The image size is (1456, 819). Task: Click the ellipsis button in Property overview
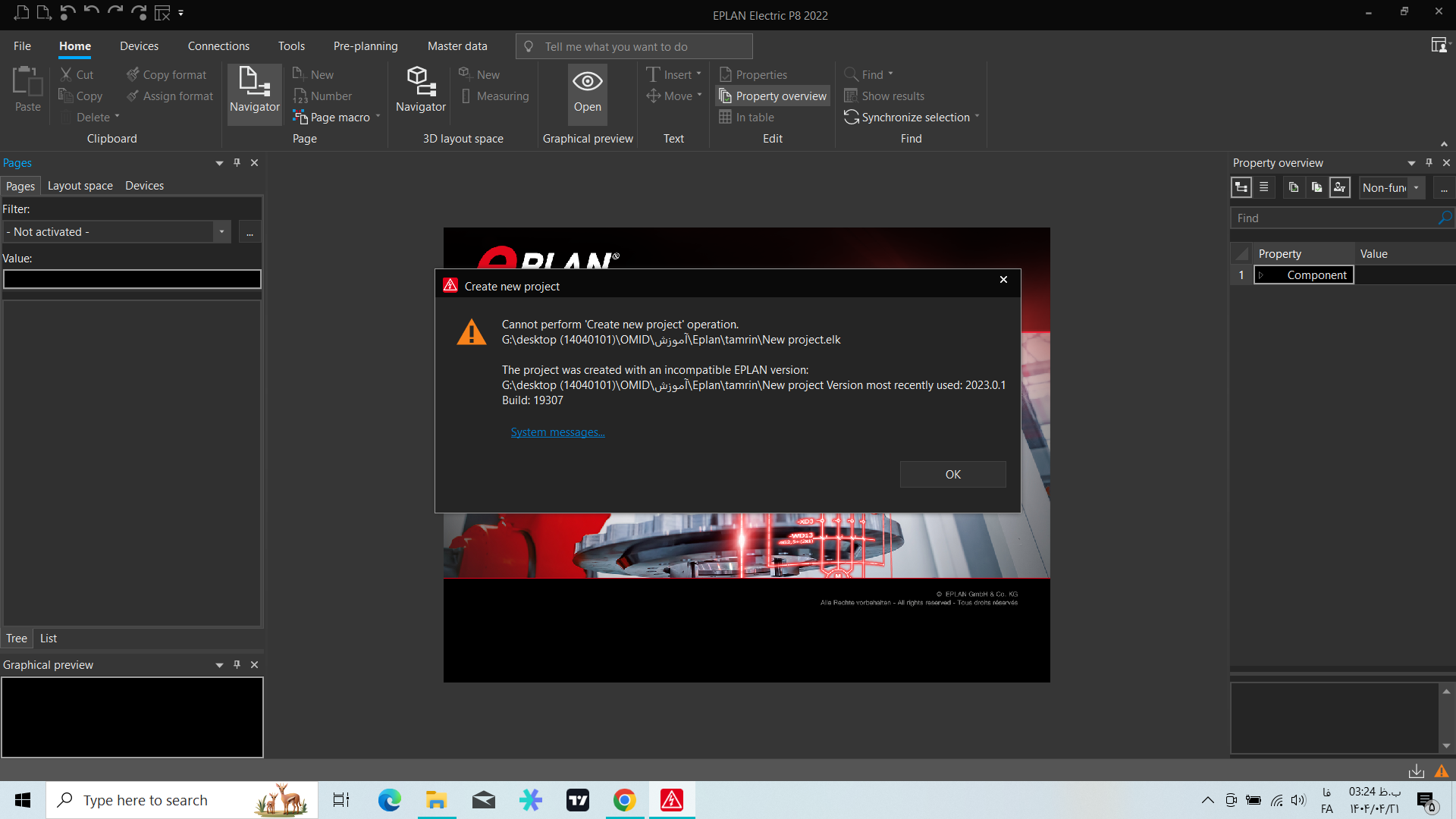coord(1444,187)
